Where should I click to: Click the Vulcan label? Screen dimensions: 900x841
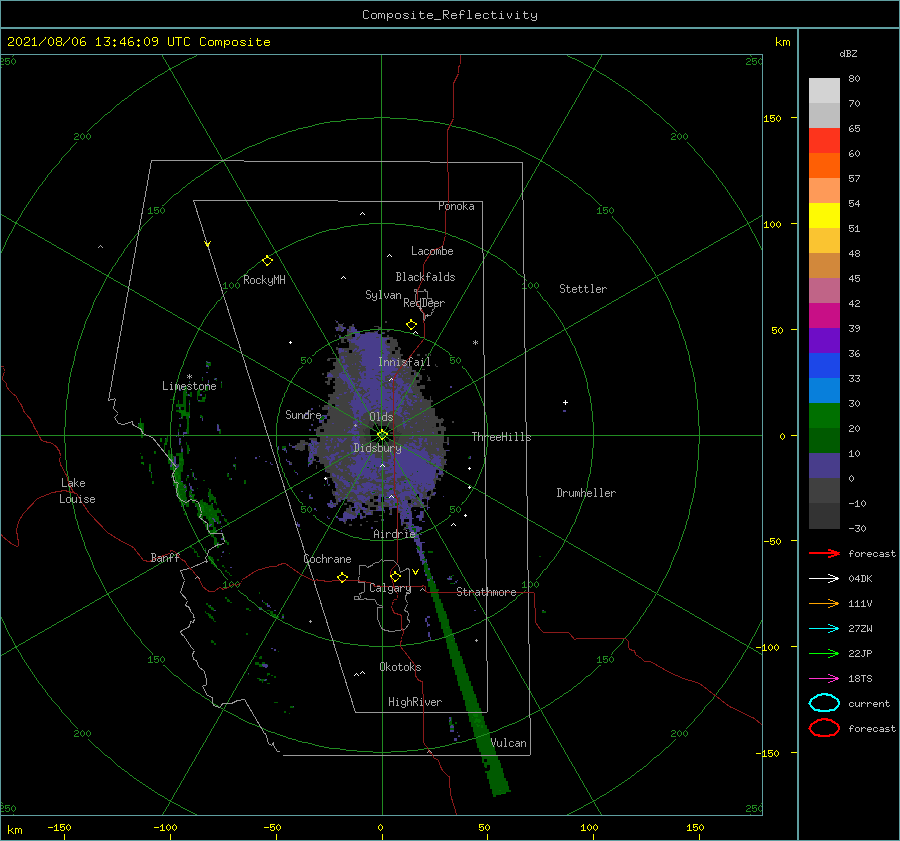click(x=508, y=743)
